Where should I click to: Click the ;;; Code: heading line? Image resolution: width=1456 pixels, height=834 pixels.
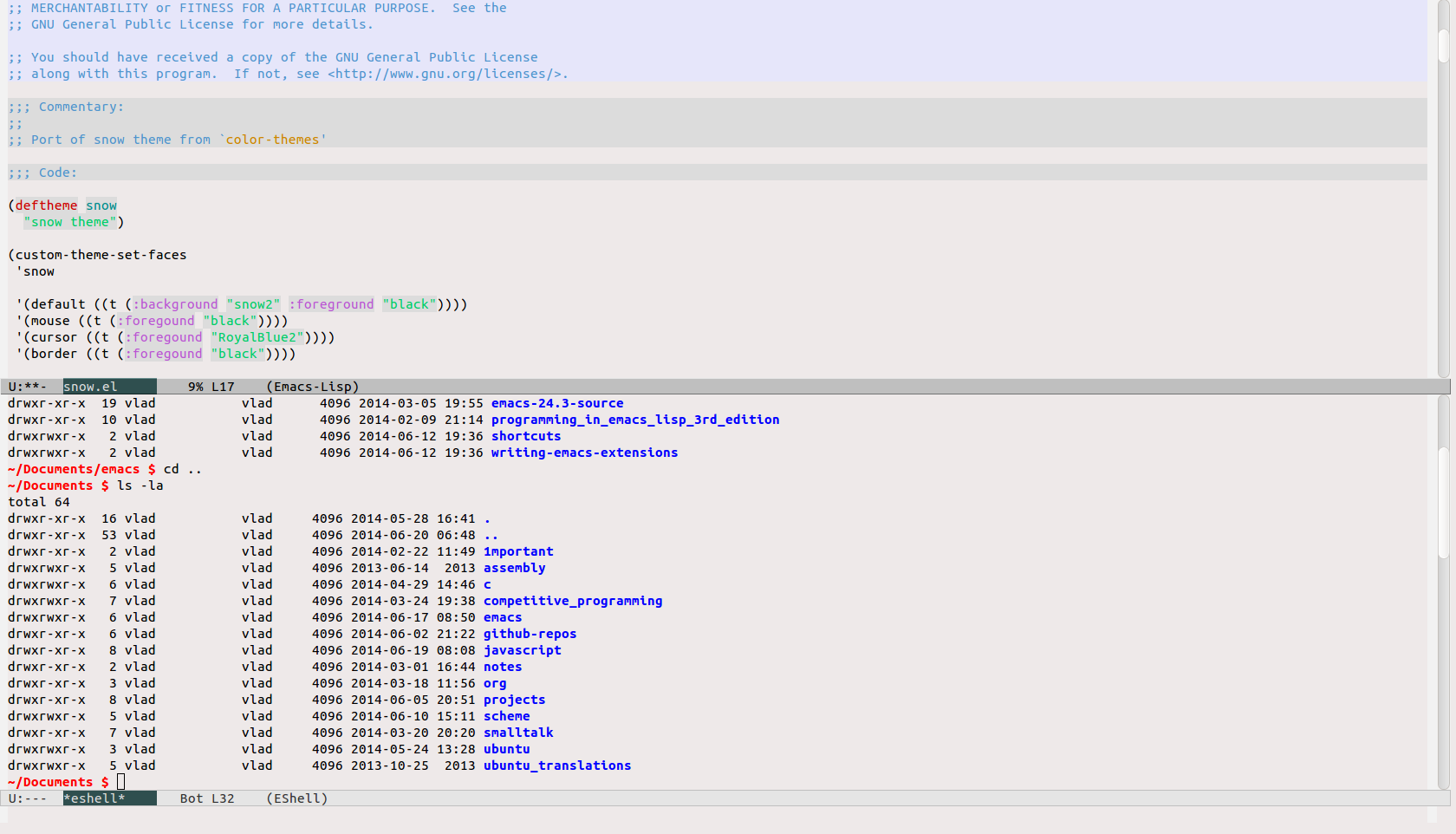click(x=42, y=173)
